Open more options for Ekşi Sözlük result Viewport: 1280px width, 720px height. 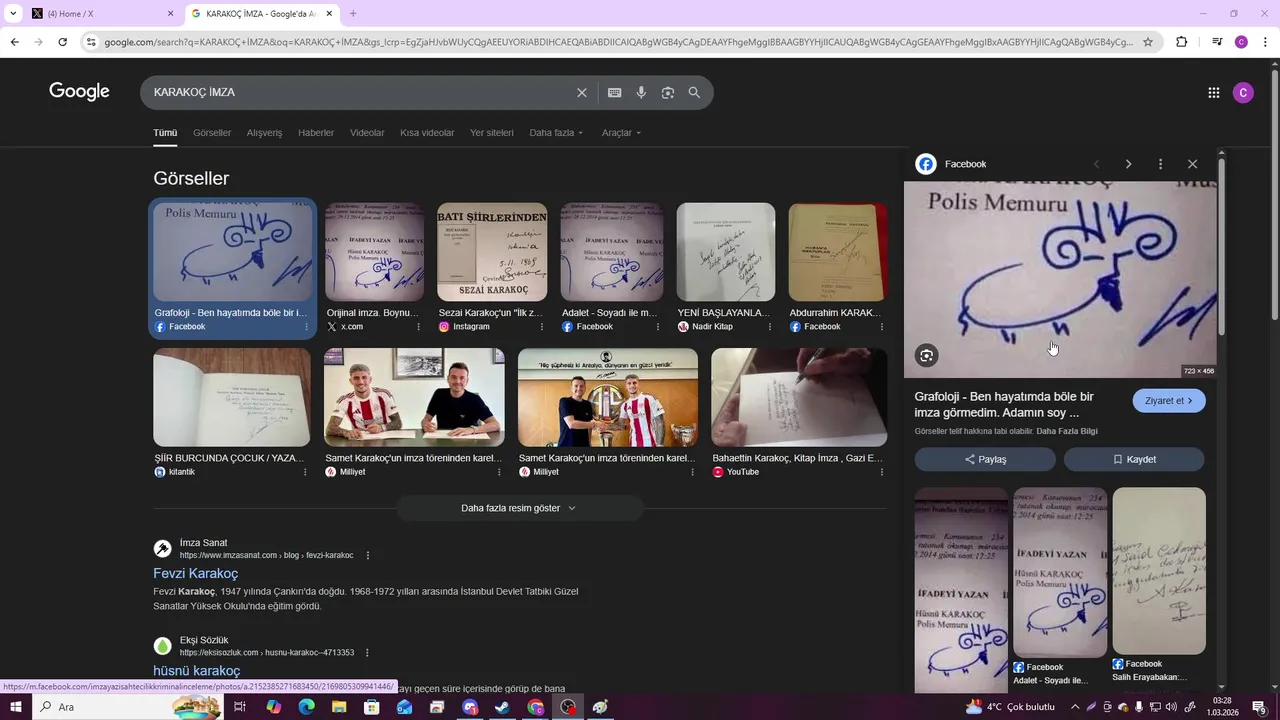(367, 652)
